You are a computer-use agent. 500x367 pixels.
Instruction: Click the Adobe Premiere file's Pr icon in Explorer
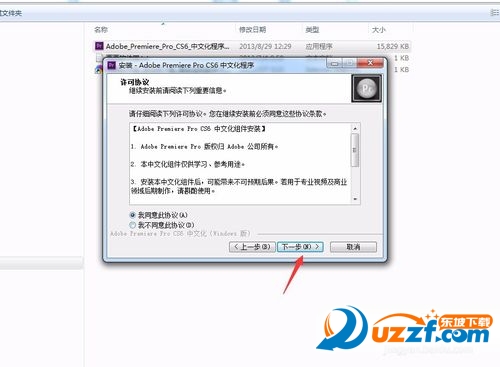pos(99,46)
